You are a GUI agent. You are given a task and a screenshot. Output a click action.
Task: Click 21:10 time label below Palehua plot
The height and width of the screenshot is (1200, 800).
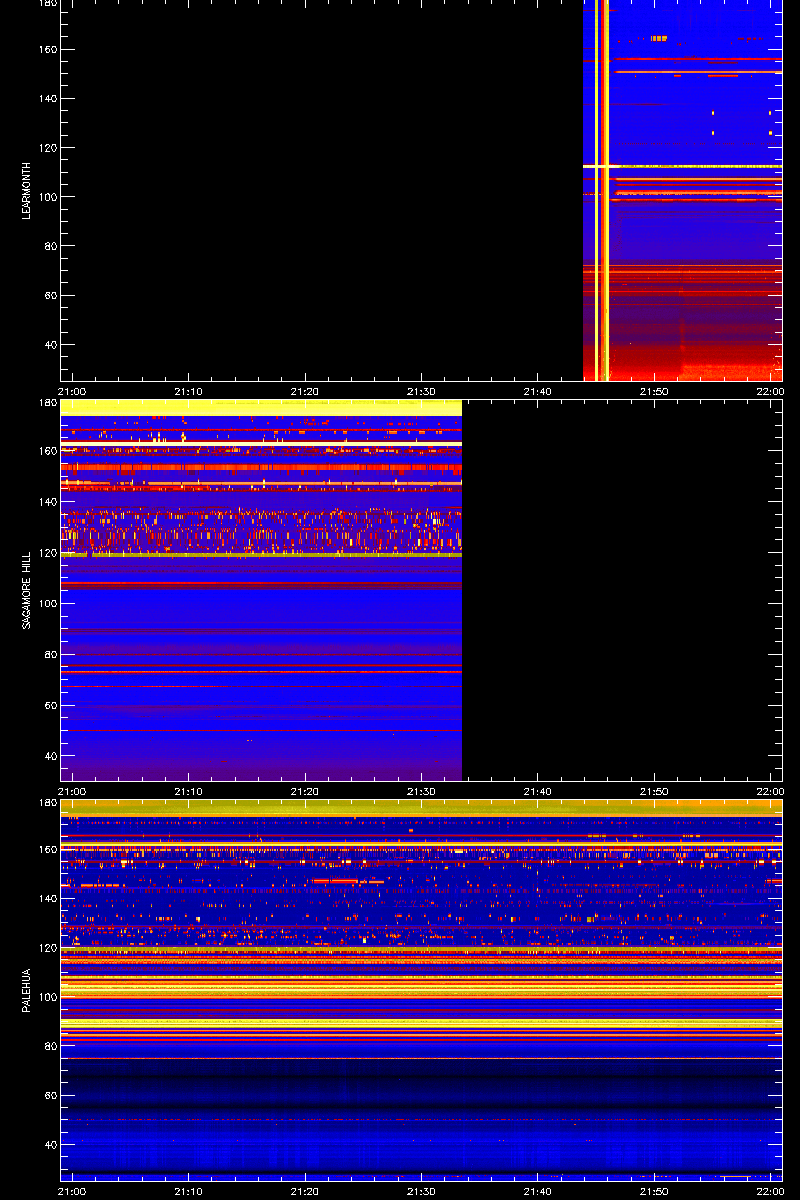189,1191
